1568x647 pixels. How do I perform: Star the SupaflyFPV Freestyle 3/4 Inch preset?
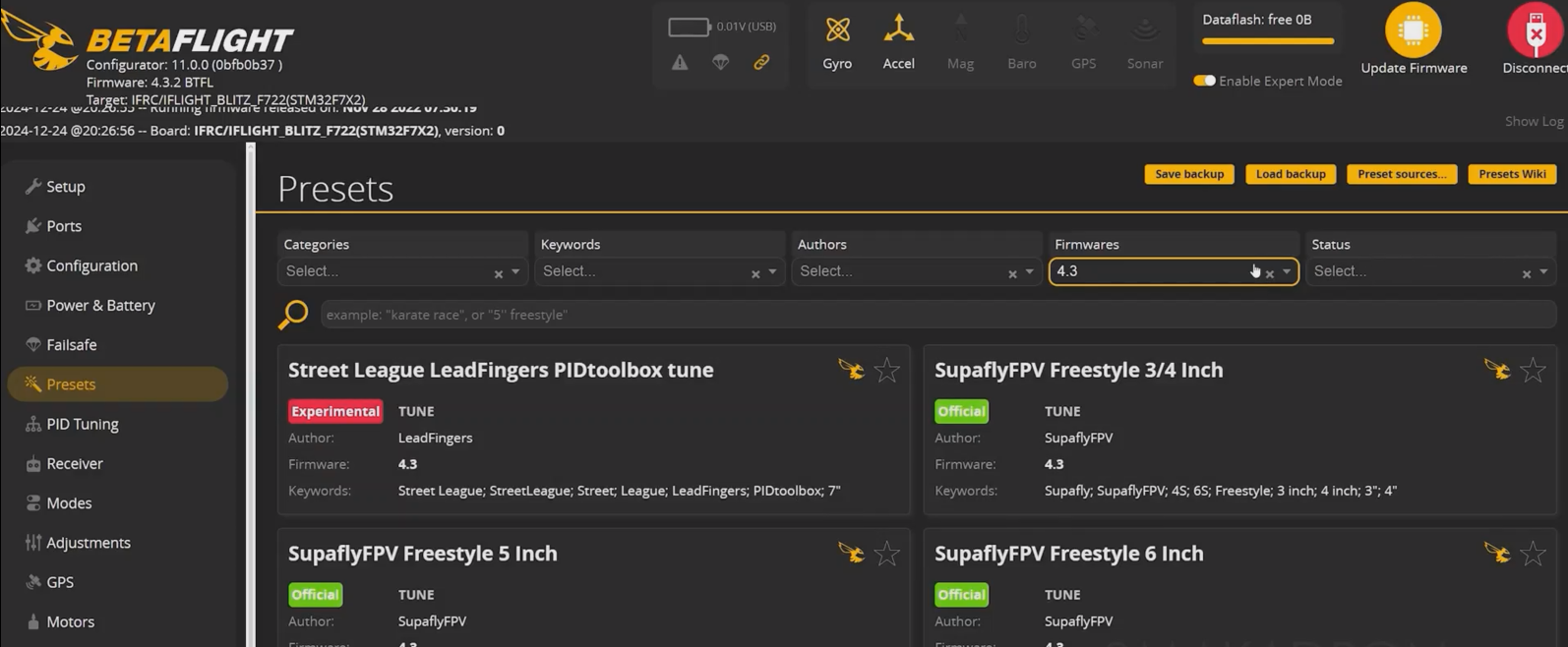coord(1533,370)
